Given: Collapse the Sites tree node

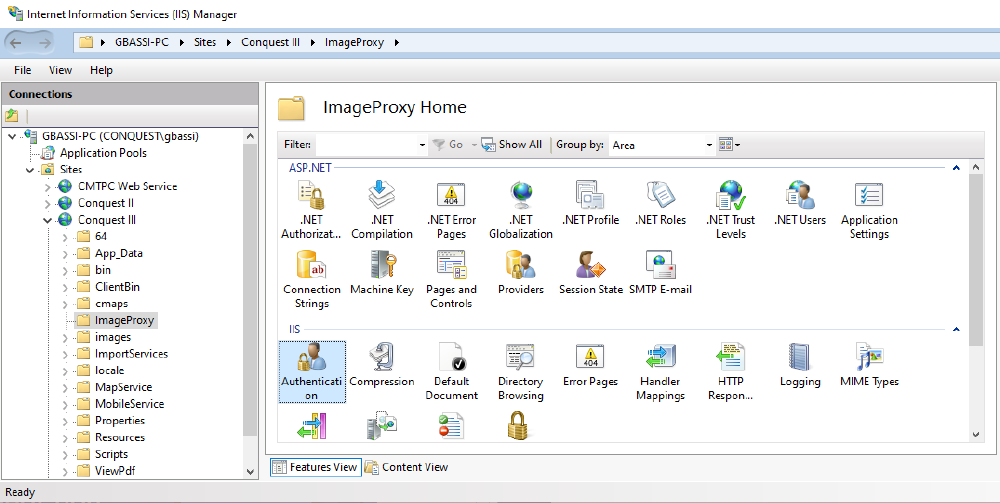Looking at the screenshot, I should point(30,170).
